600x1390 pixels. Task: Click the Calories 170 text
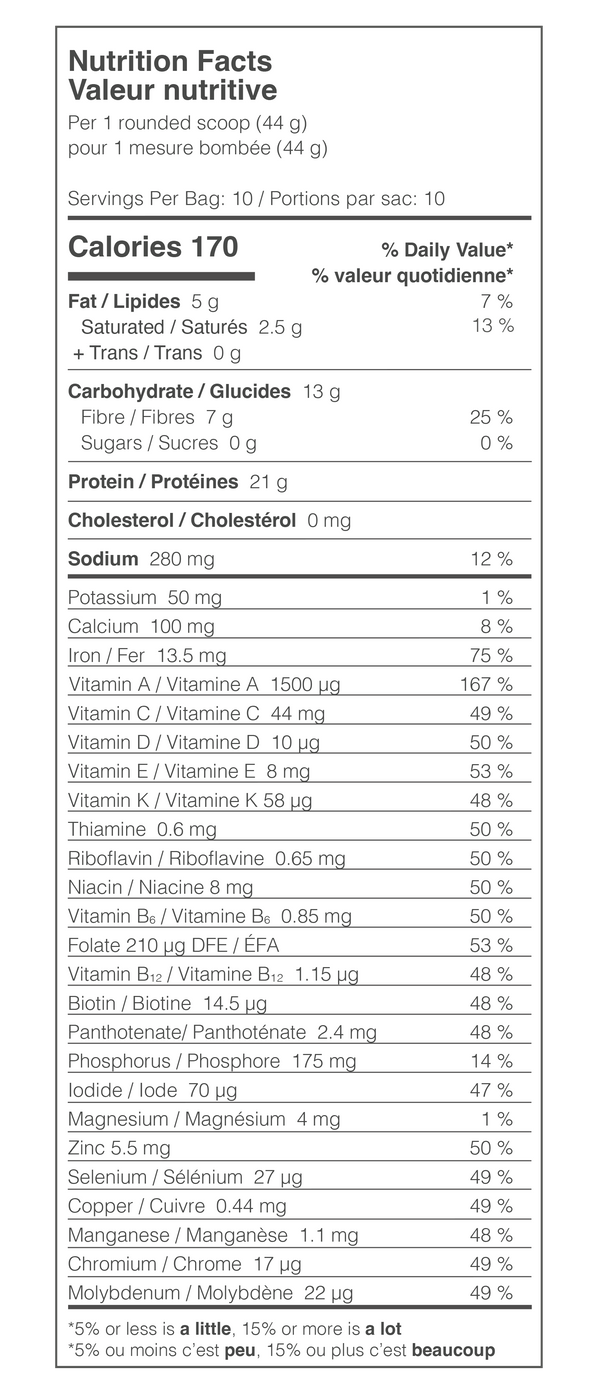pos(153,247)
